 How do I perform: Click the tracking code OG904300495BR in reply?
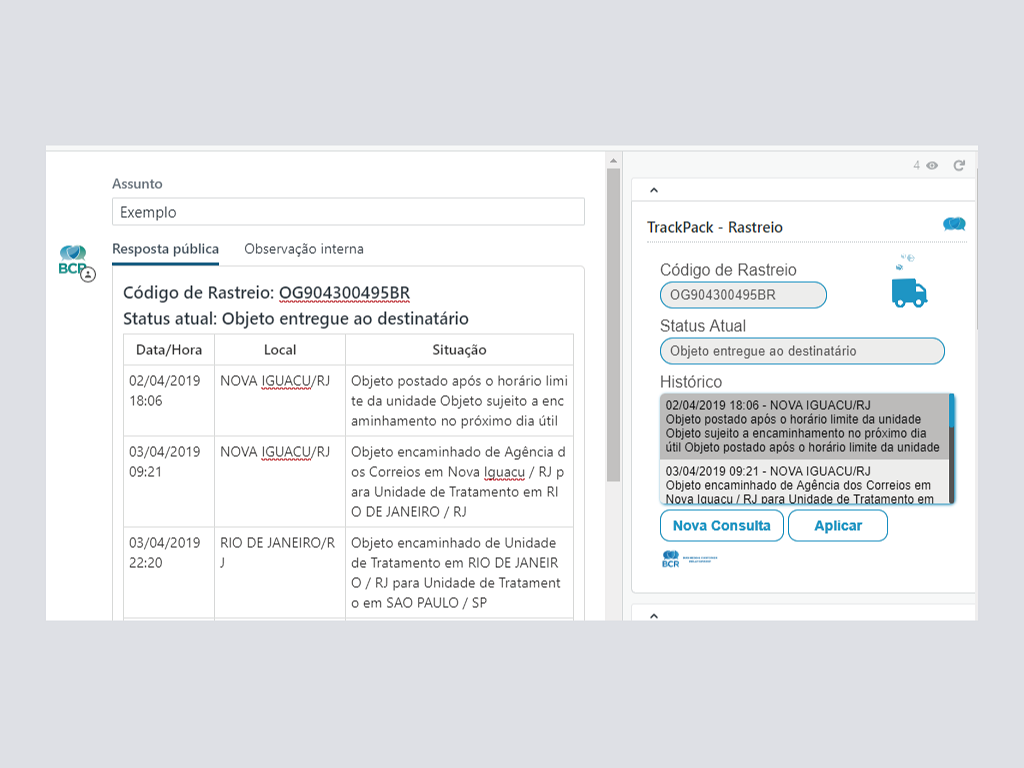click(x=344, y=293)
